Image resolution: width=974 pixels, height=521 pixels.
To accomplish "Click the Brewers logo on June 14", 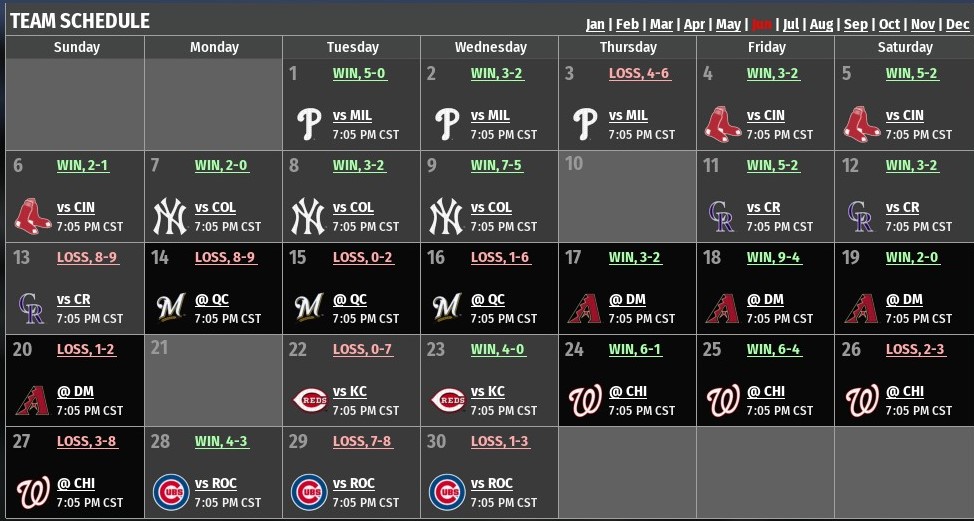I will click(170, 307).
